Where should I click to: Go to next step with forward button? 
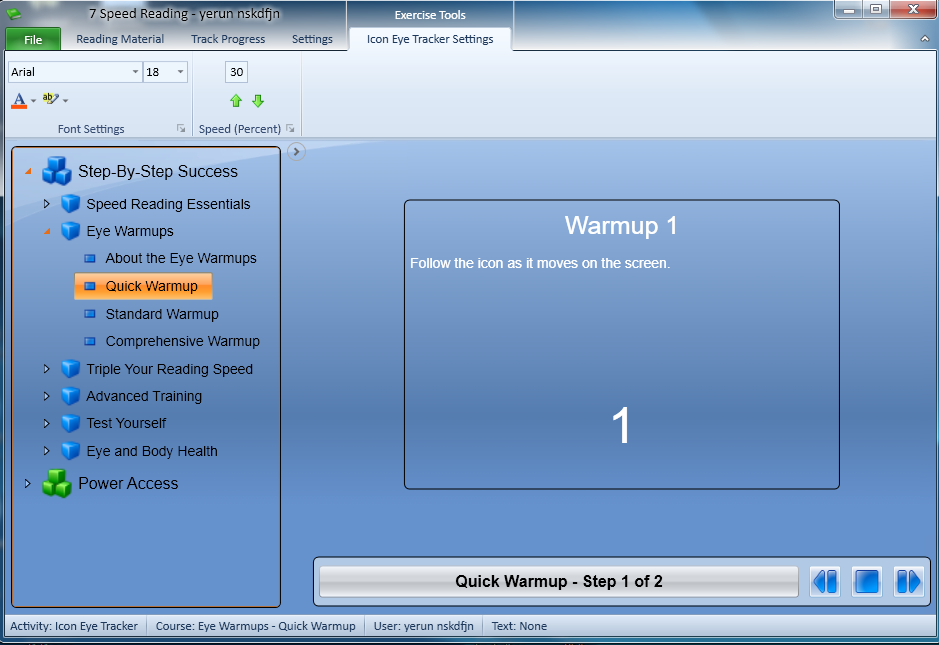click(908, 582)
